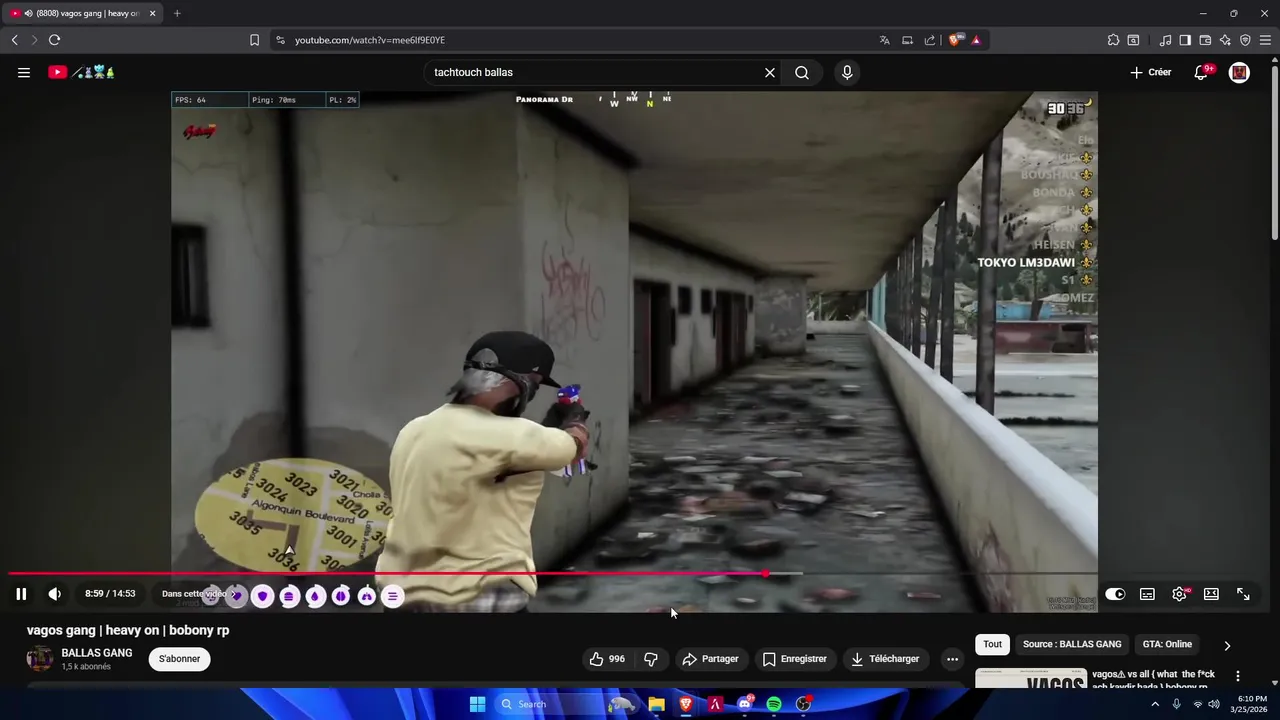
Task: Go forward in browser history
Action: 33,40
